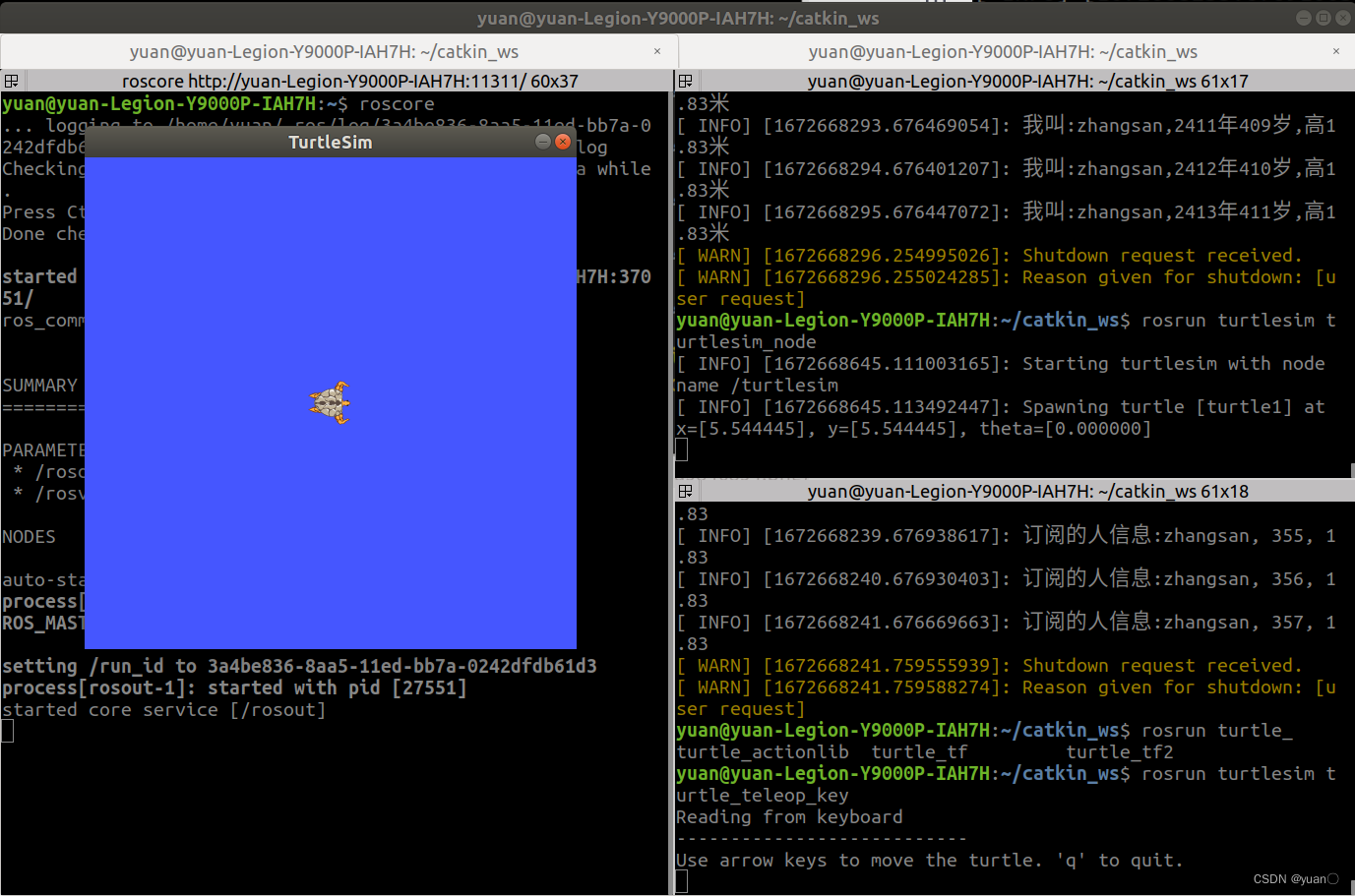Screen dimensions: 1355x896
Task: Switch to the left catkin_ws tab
Action: [339, 51]
